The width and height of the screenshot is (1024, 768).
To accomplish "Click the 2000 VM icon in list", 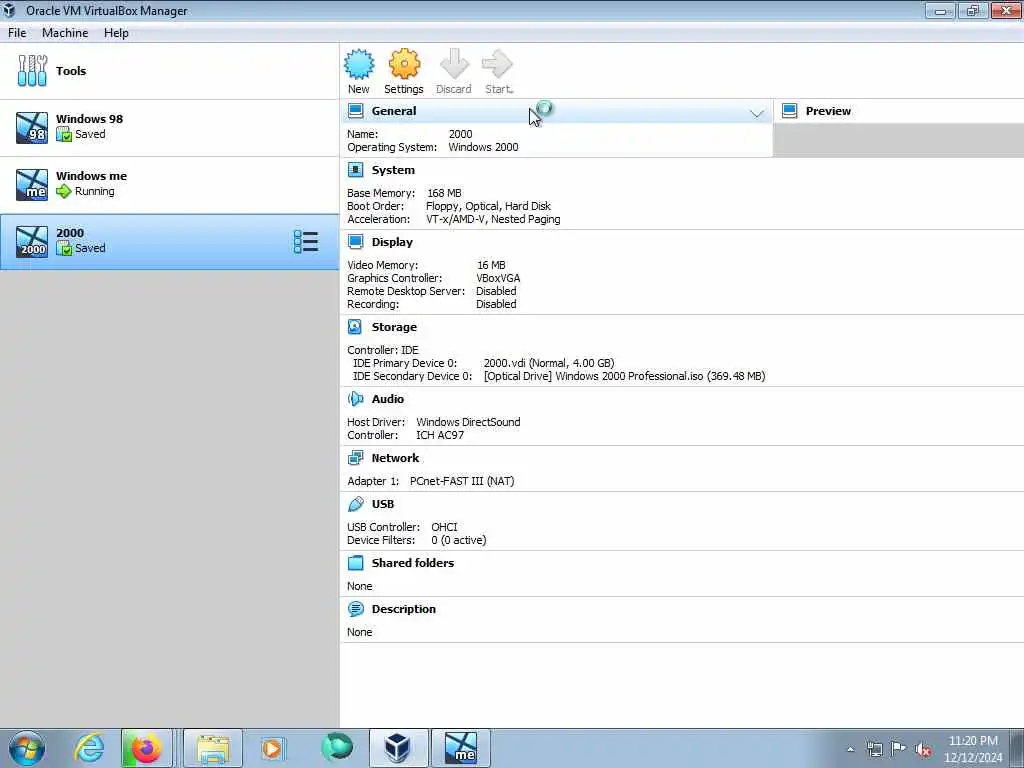I will pyautogui.click(x=32, y=242).
